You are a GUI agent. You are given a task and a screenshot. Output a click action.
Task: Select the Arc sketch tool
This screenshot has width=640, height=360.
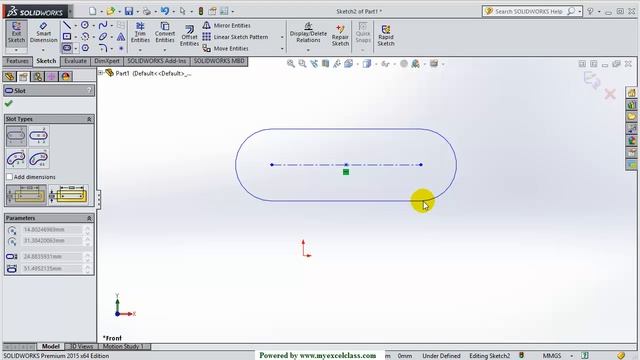[85, 37]
